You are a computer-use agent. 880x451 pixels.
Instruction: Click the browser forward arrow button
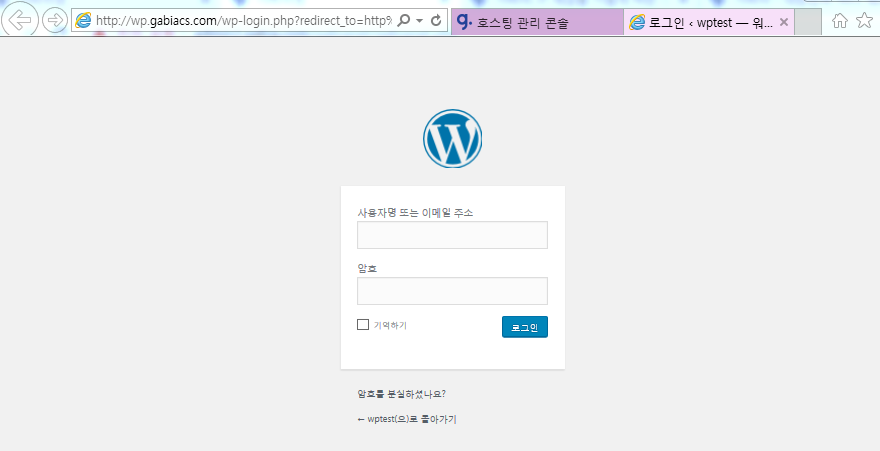pyautogui.click(x=55, y=21)
